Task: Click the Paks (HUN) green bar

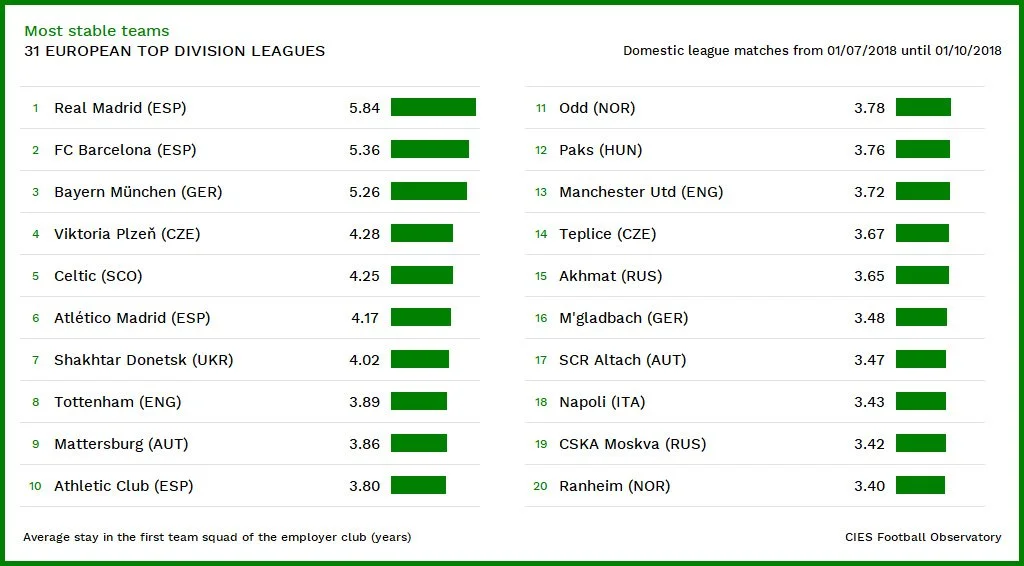Action: coord(922,150)
